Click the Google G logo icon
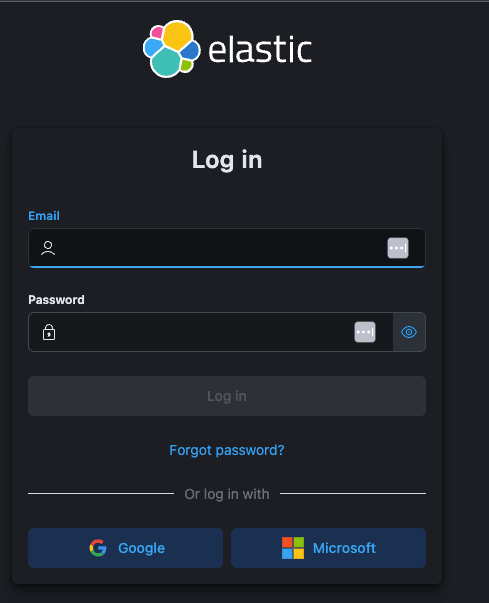 point(98,548)
